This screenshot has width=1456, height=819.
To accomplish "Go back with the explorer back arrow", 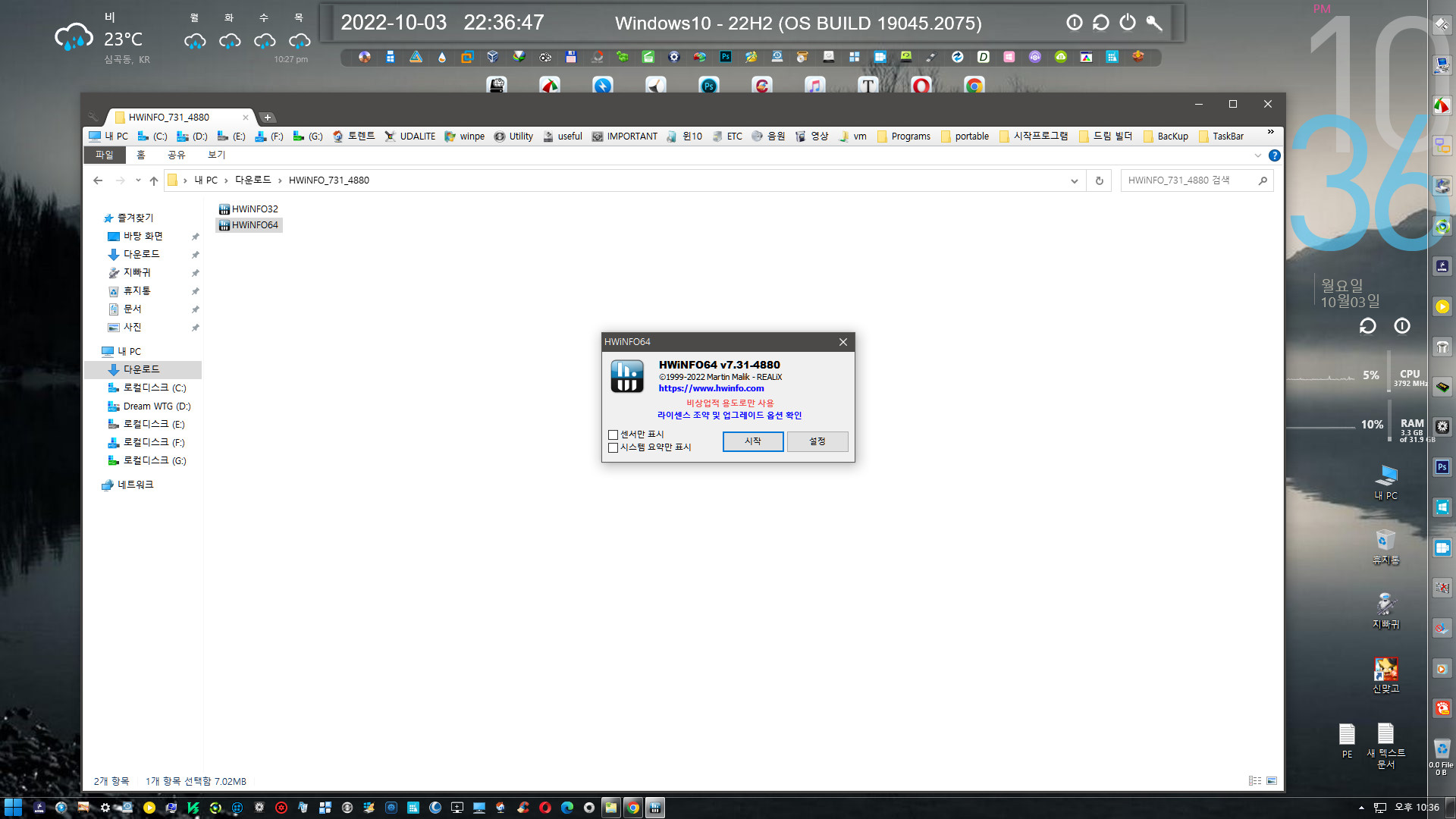I will coord(98,180).
